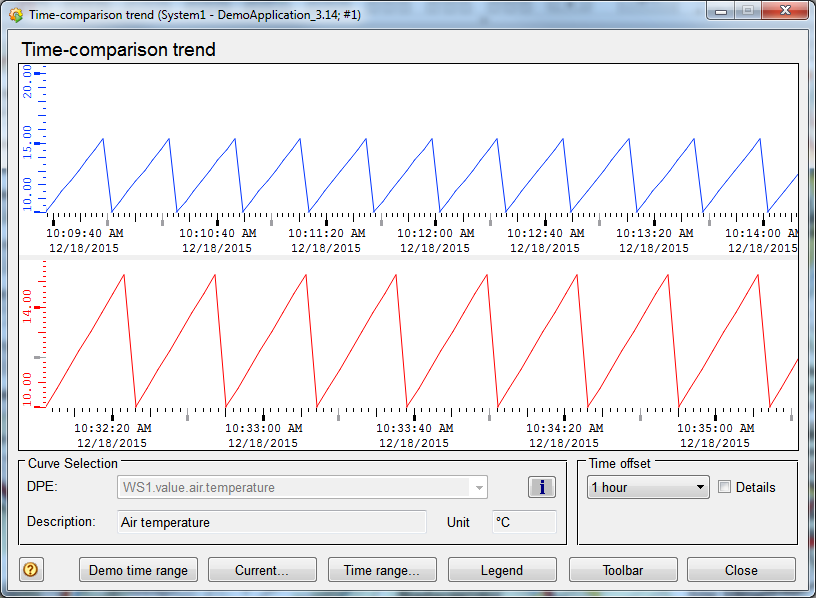
Task: Click the Time range... button
Action: [x=381, y=570]
